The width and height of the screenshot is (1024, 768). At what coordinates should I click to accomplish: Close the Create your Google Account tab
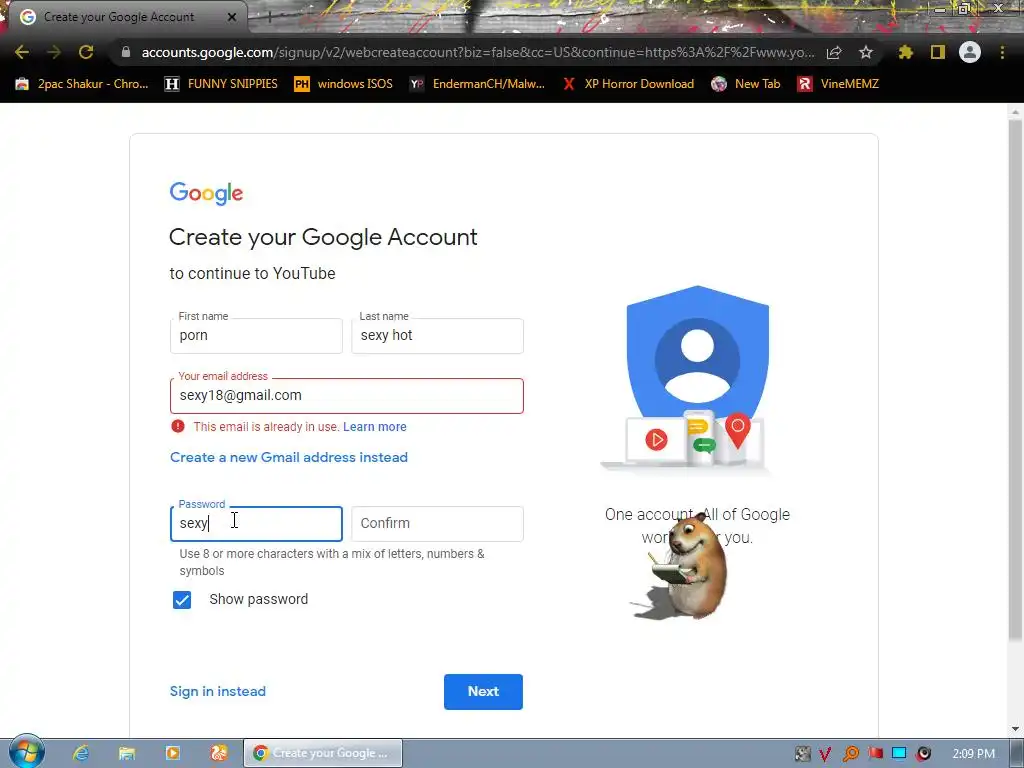coord(232,17)
